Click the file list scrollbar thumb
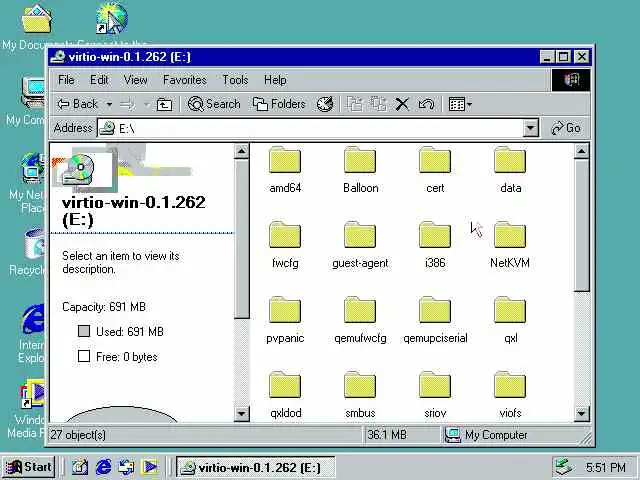This screenshot has height=480, width=640. [x=581, y=225]
